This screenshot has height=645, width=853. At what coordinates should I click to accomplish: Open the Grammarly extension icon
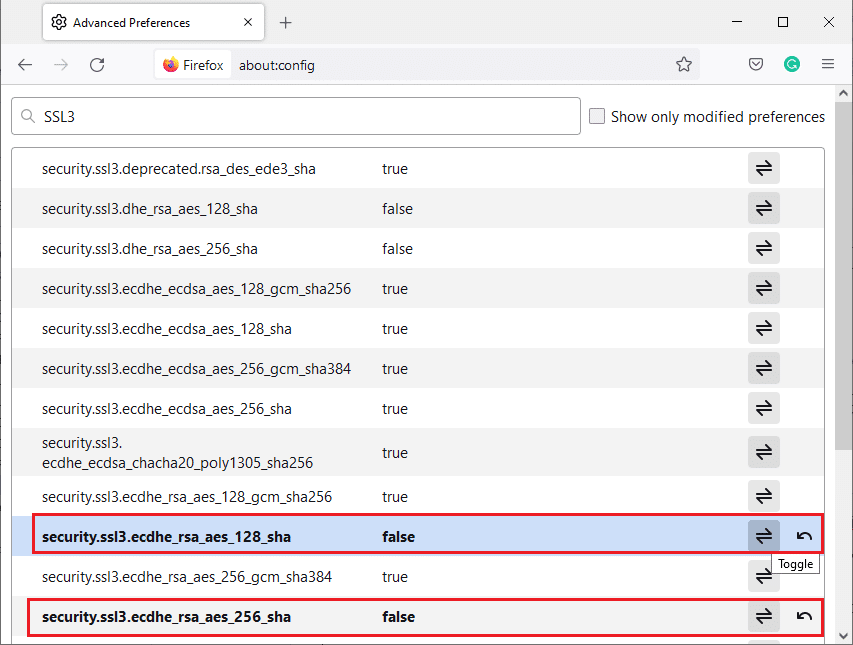792,65
